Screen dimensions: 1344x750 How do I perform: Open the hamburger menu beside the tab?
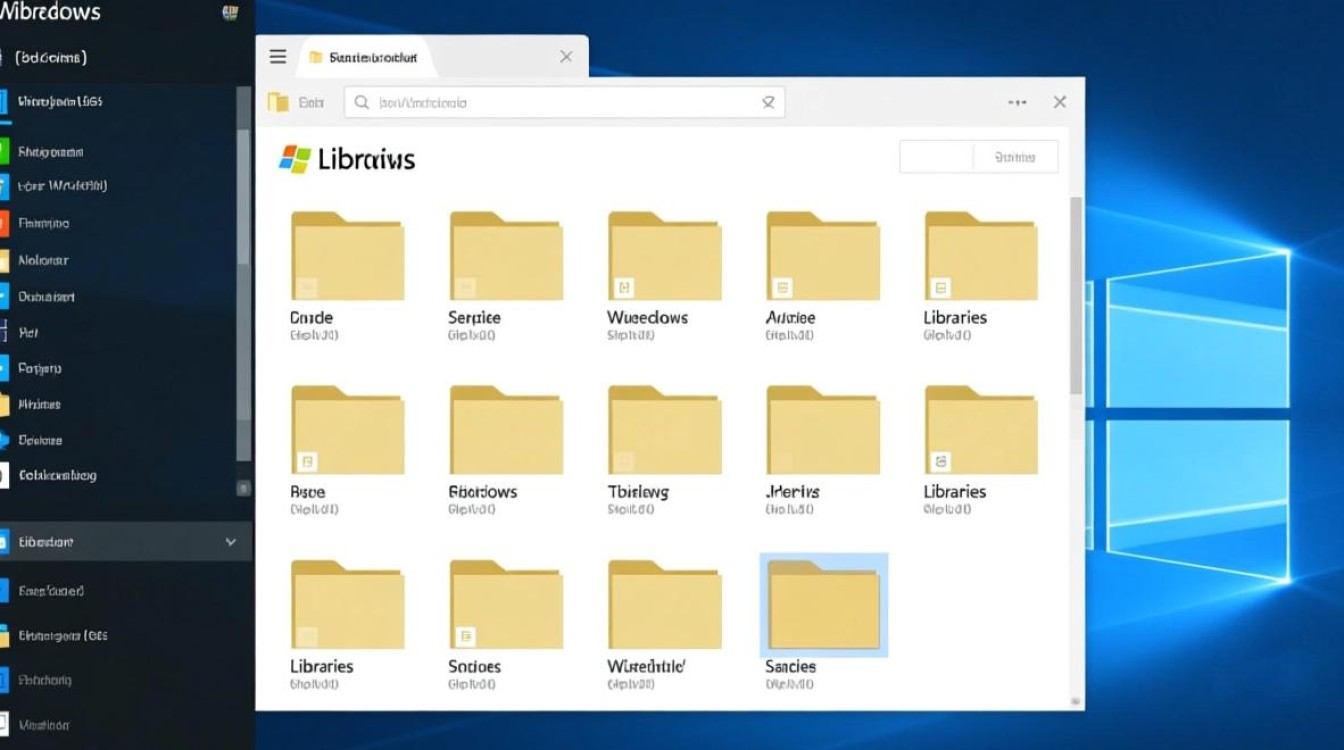click(278, 57)
